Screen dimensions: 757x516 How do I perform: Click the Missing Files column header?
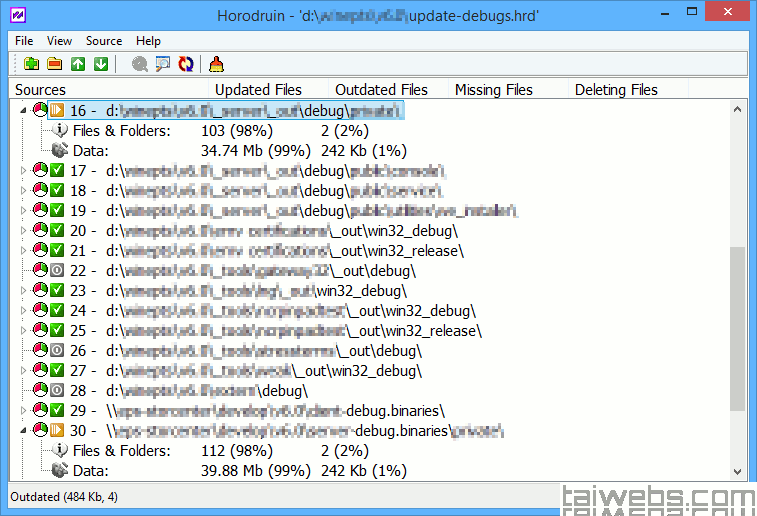pos(494,90)
